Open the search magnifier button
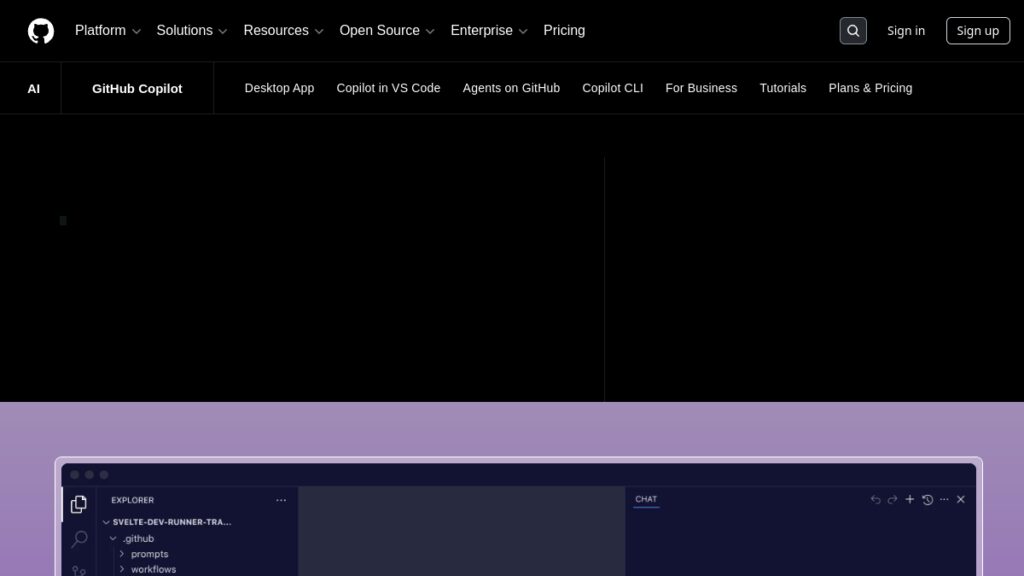Screen dimensions: 1024x576 [853, 31]
